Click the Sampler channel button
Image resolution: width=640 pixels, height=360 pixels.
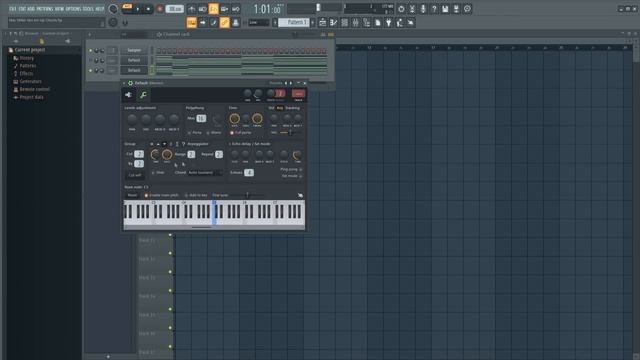click(134, 50)
